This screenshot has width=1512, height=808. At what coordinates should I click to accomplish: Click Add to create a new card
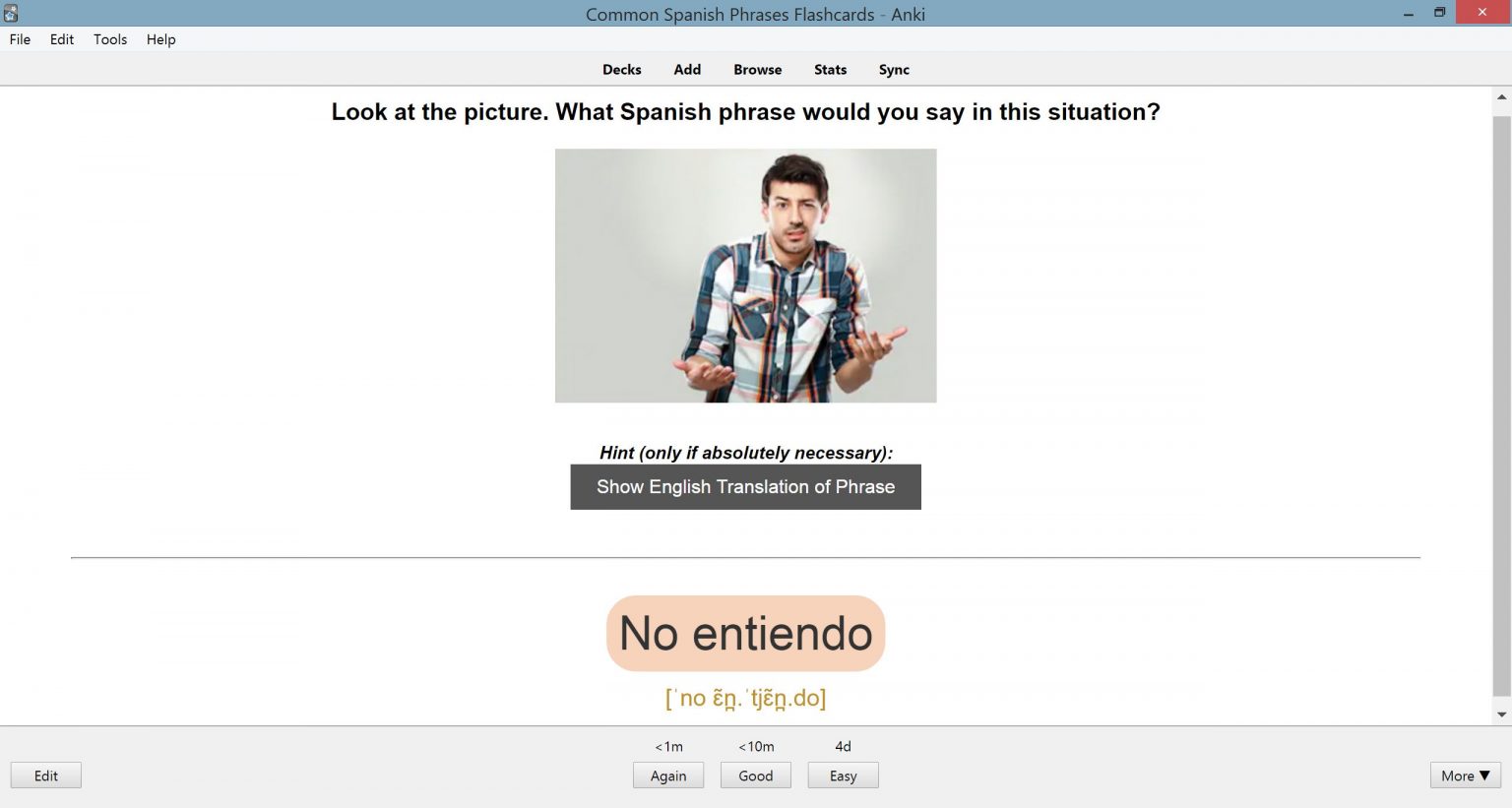[687, 70]
